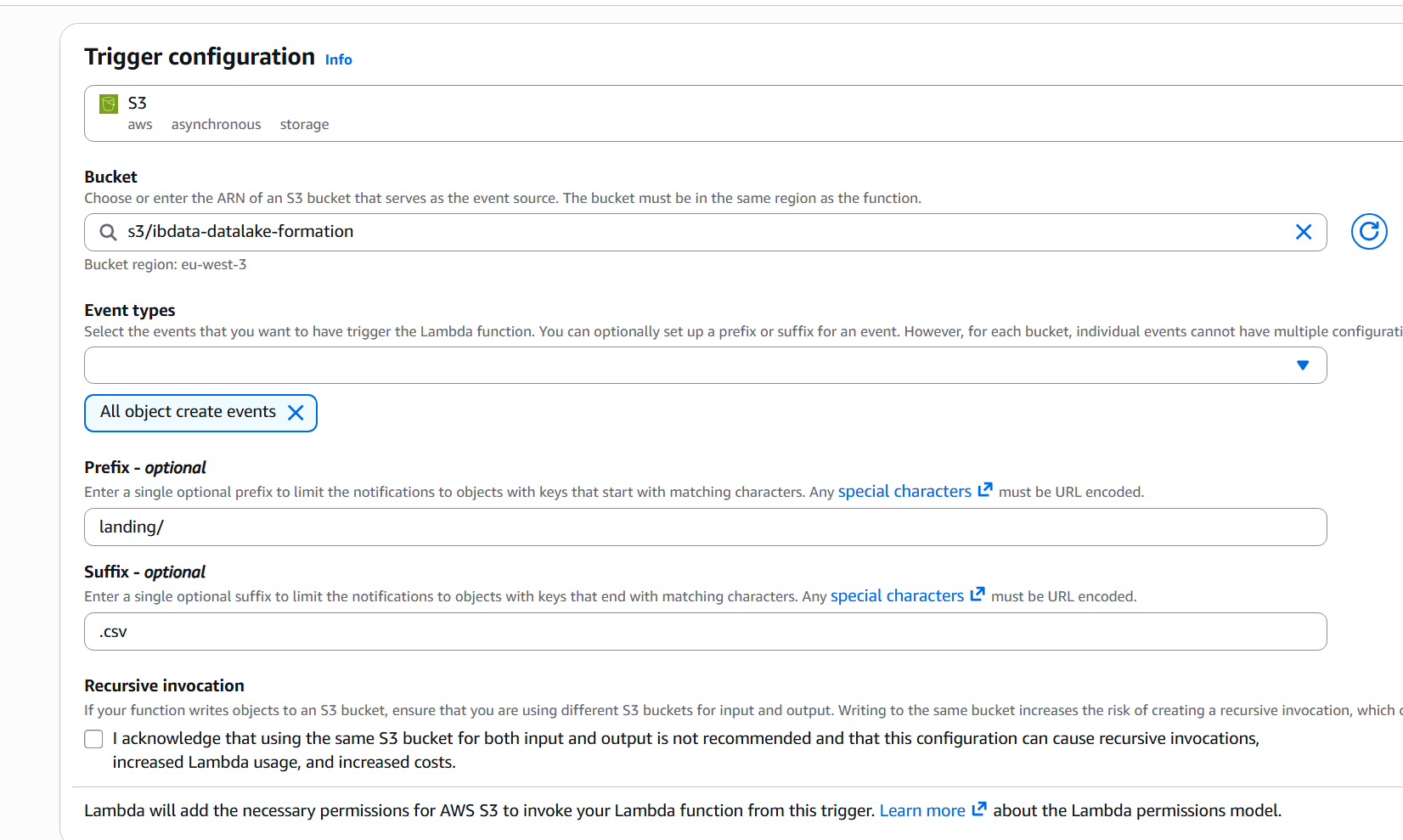Focus the Prefix field containing landing/
Viewport: 1403px width, 840px height.
click(705, 527)
